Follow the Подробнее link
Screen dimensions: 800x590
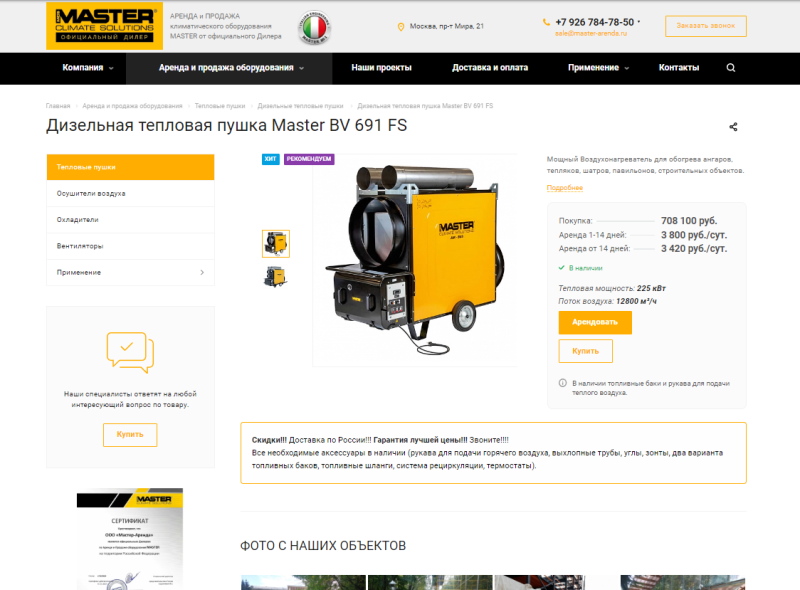click(564, 187)
